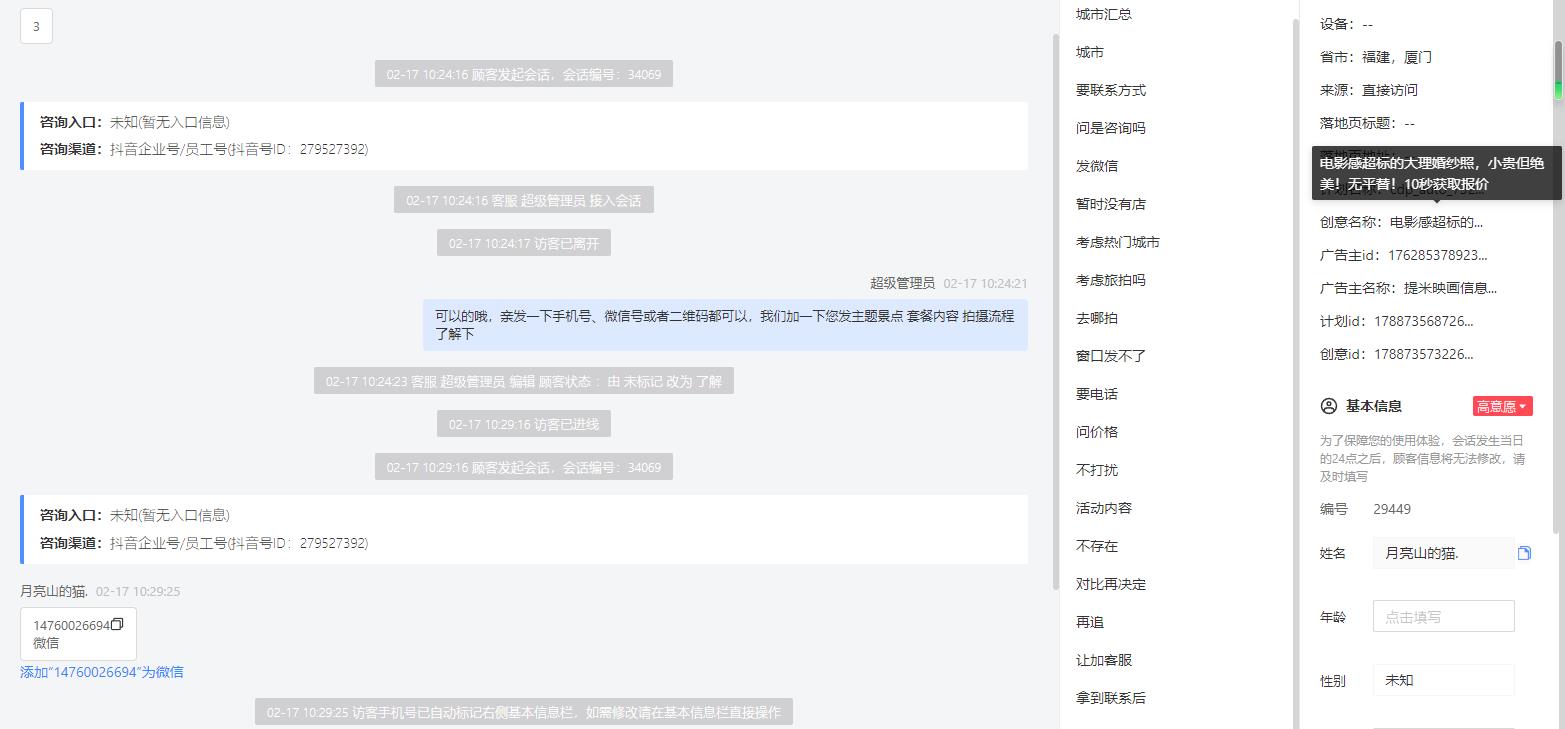Copy the customer name 月亮山的猫.
The height and width of the screenshot is (729, 1565).
coord(1524,553)
